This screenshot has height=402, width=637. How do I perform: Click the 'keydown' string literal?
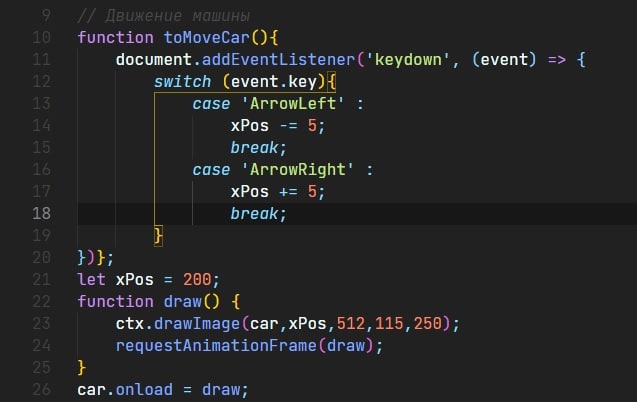point(407,60)
